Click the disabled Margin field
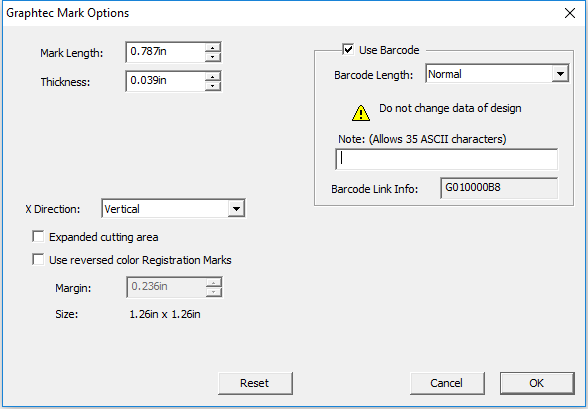The height and width of the screenshot is (409, 588). click(166, 287)
